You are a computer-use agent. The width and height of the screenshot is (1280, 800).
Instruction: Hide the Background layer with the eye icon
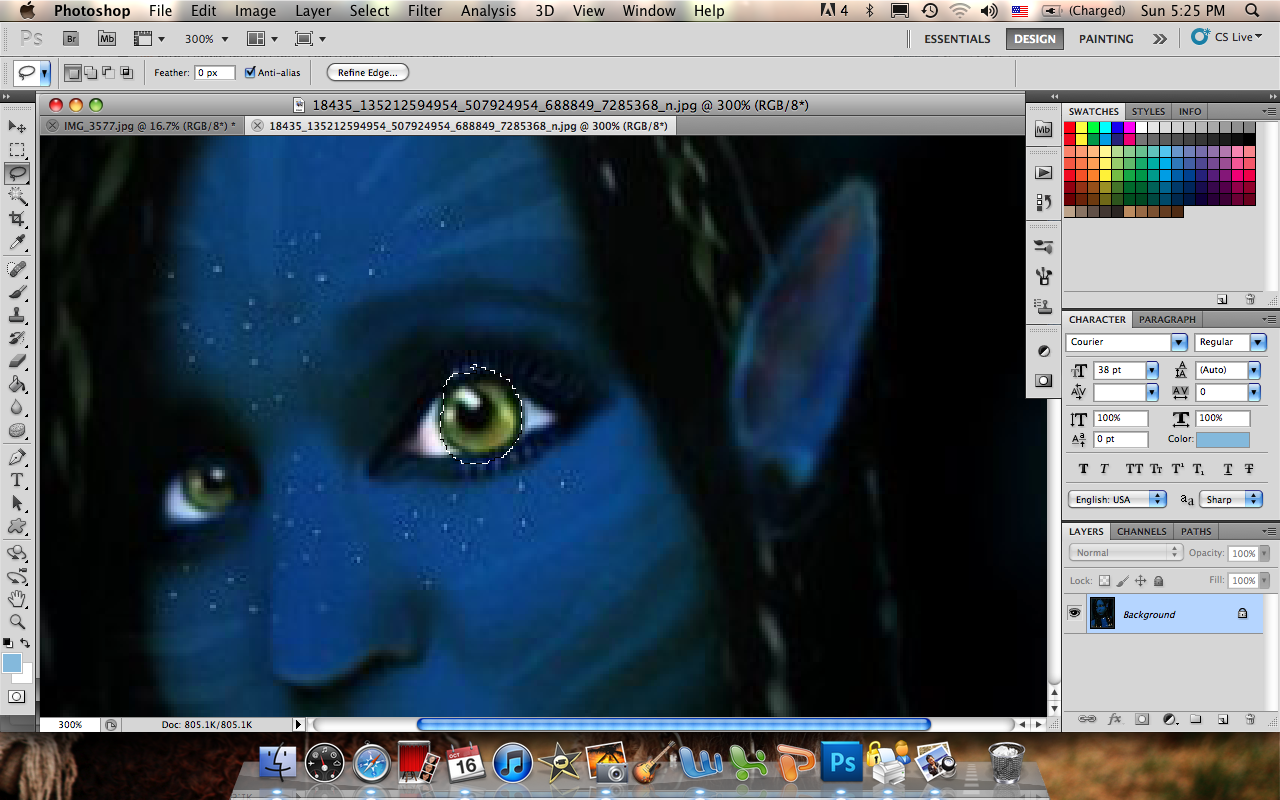(x=1075, y=613)
